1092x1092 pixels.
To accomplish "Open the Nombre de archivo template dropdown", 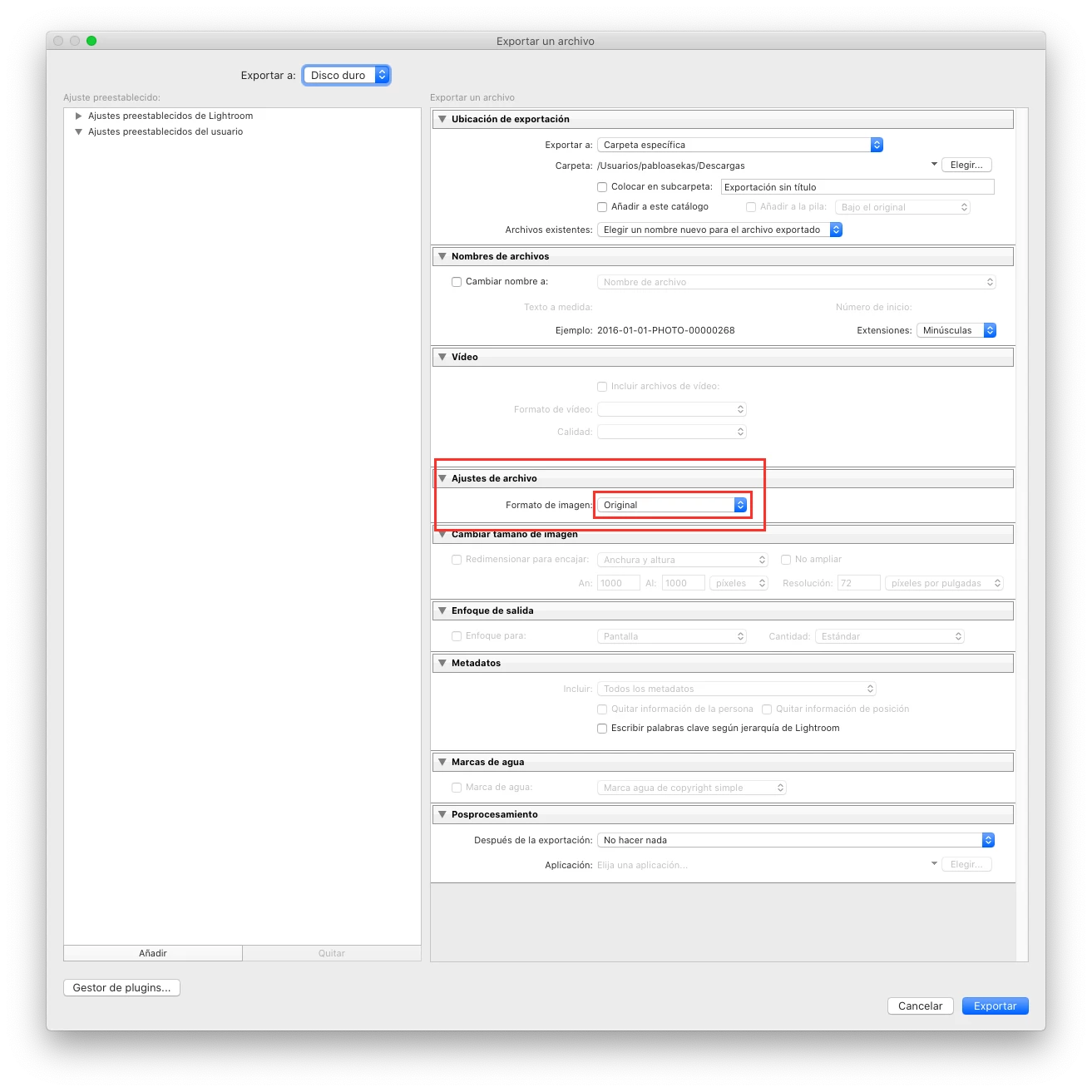I will pyautogui.click(x=796, y=282).
